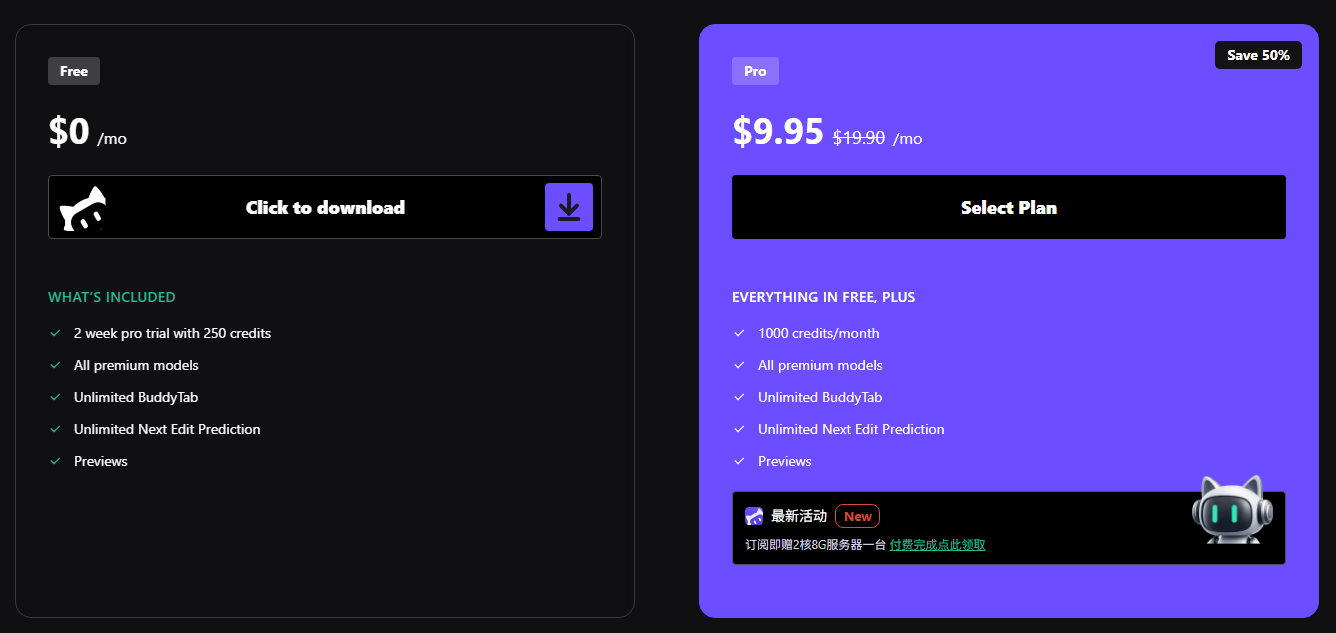Click the Free plan badge

click(x=74, y=71)
